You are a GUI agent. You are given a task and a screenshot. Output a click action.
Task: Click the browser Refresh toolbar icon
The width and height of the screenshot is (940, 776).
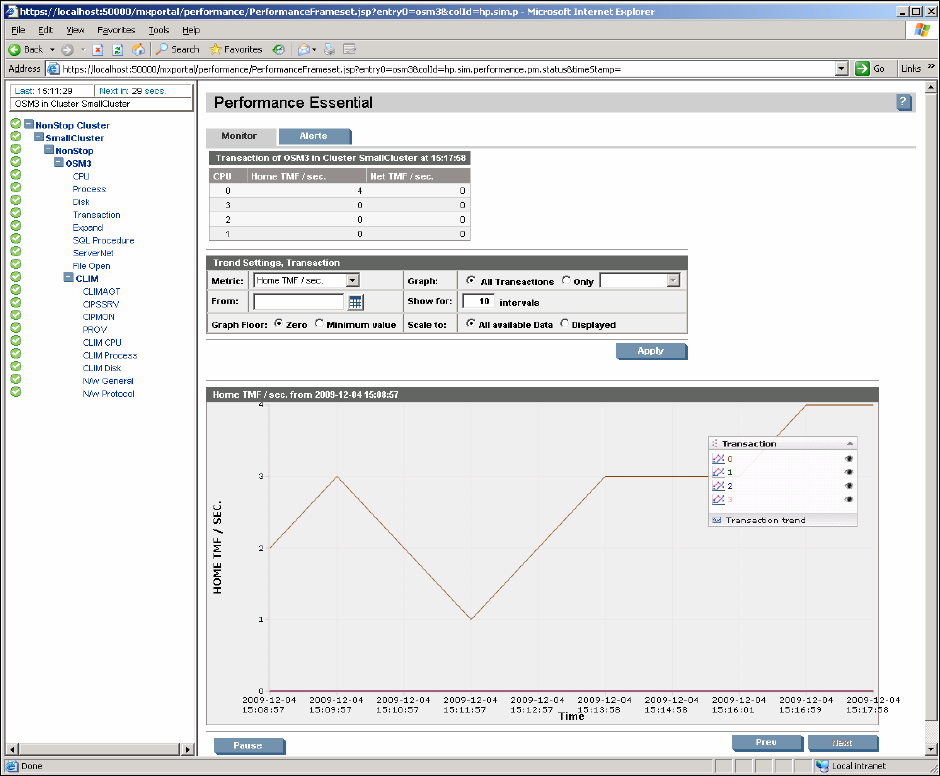[117, 49]
